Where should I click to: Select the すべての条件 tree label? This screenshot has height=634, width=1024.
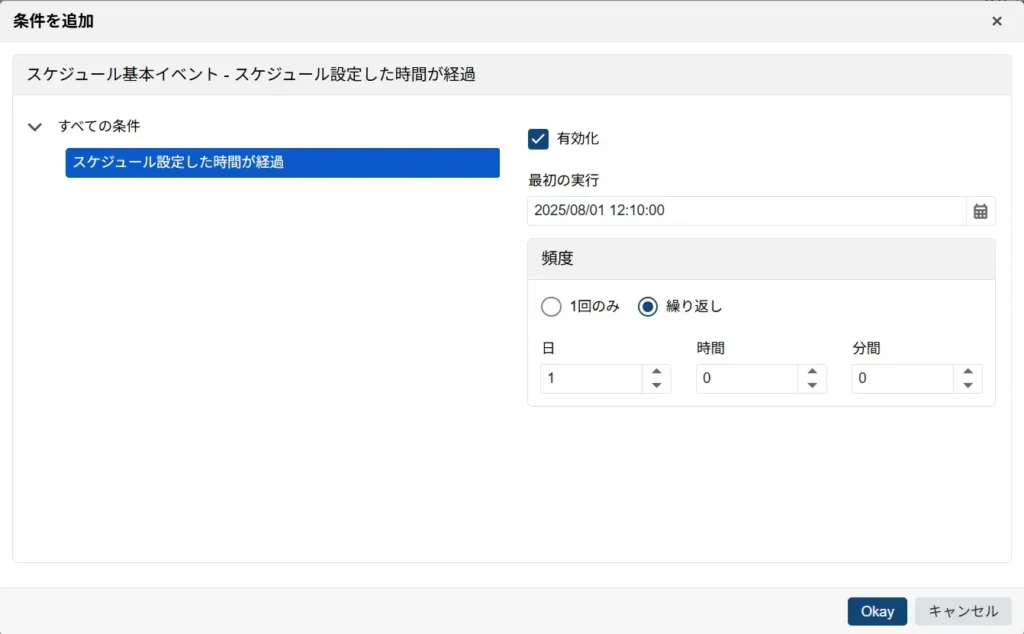coord(99,127)
